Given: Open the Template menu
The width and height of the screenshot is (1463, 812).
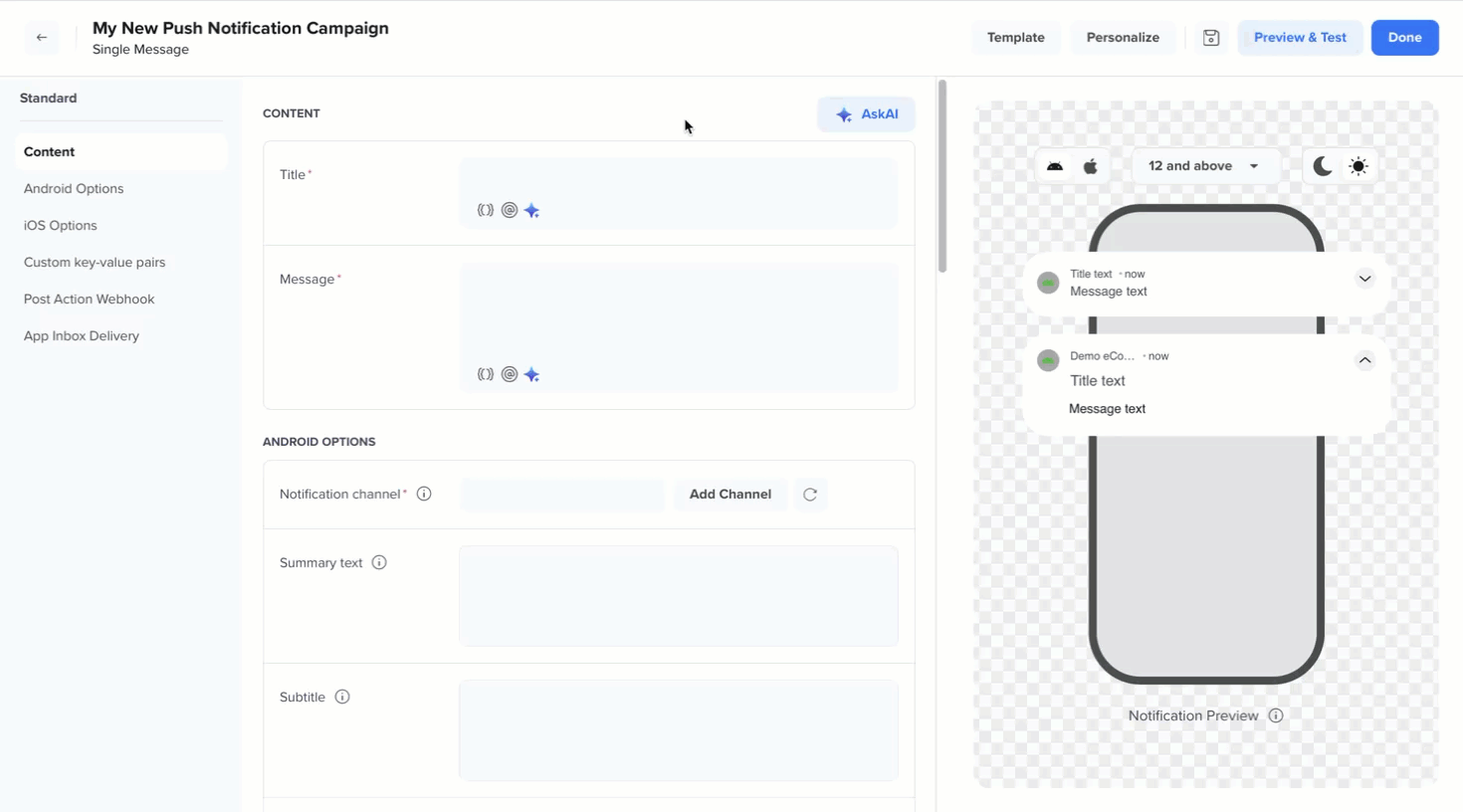Looking at the screenshot, I should [x=1016, y=38].
